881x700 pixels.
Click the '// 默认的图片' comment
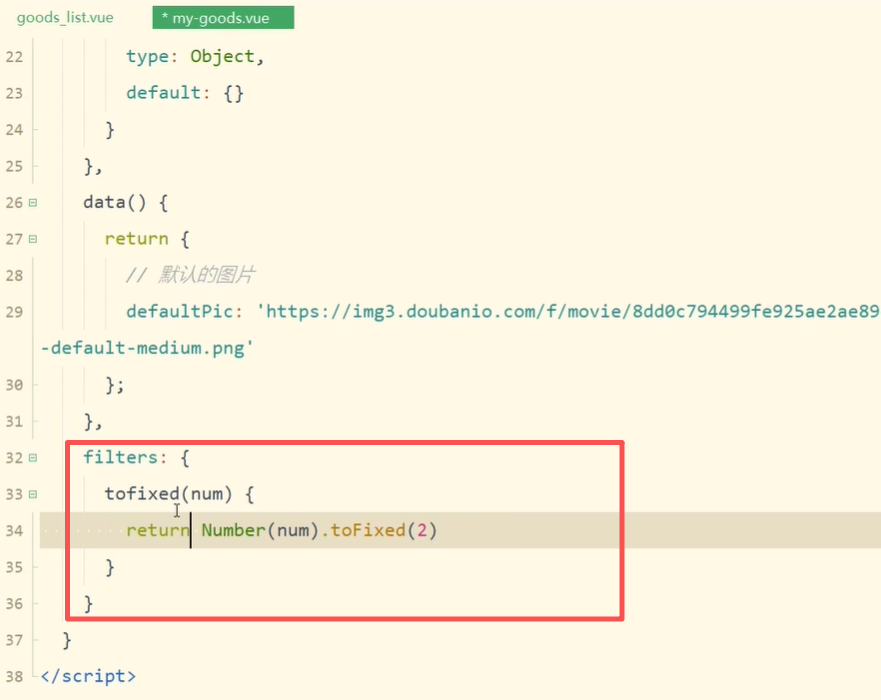[190, 275]
